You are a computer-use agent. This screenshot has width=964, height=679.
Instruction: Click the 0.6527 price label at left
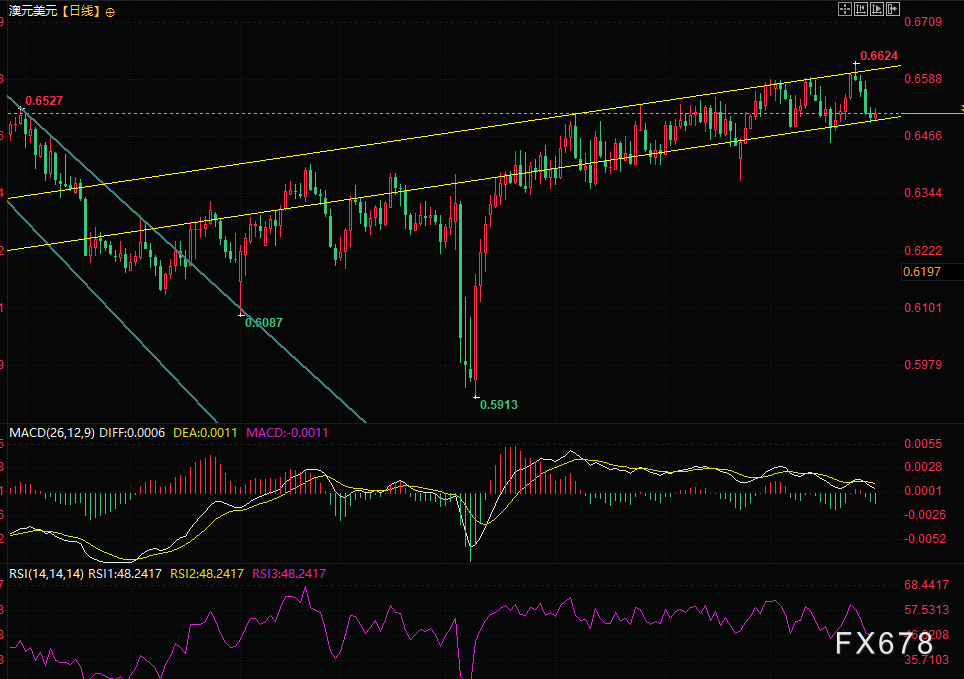[44, 101]
